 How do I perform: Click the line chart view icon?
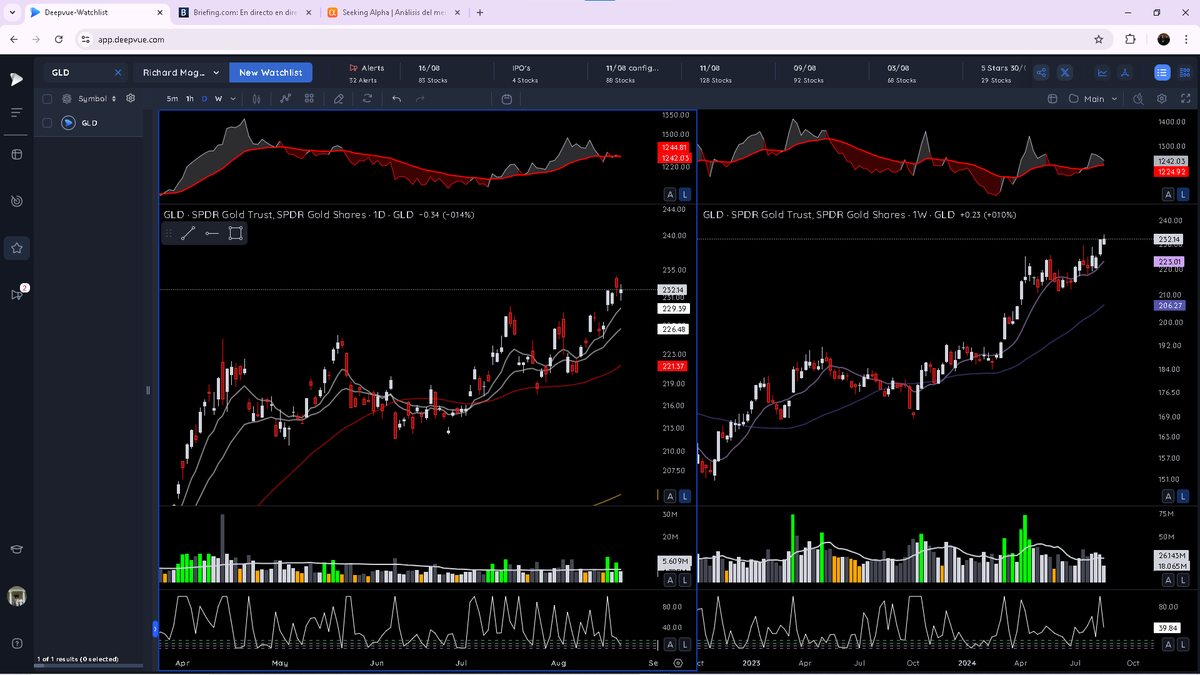(x=1102, y=73)
